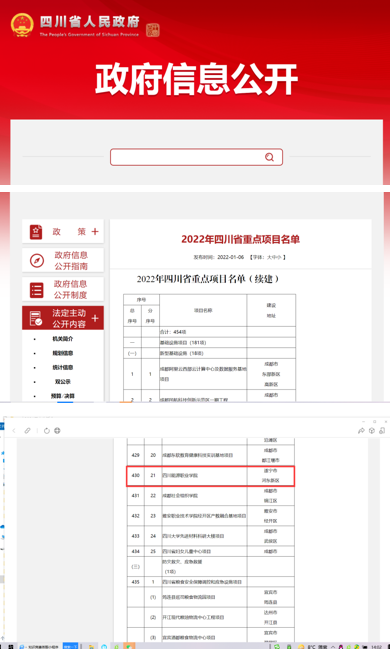The width and height of the screenshot is (390, 649).
Task: Click the table cell numbered 429
Action: click(135, 455)
